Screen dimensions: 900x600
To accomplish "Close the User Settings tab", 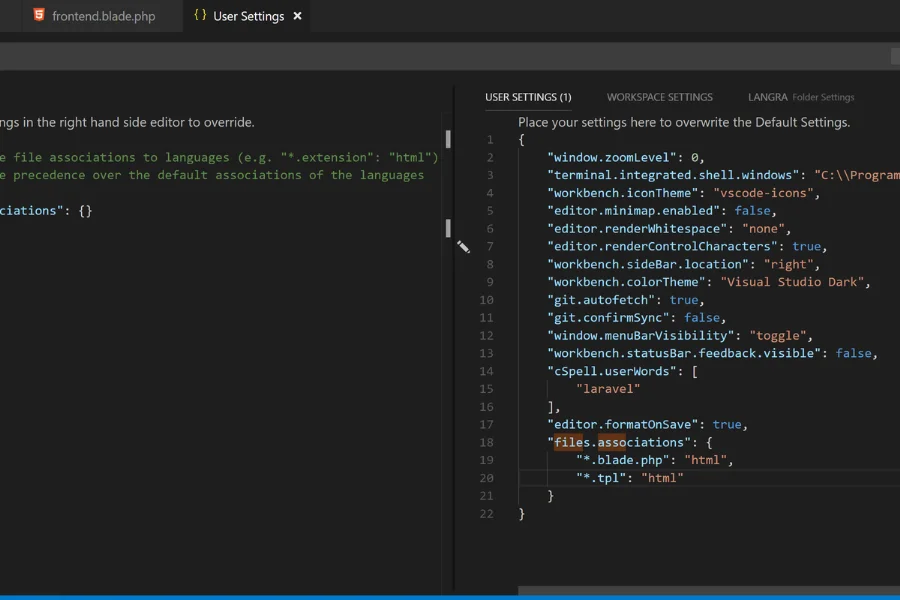I will click(x=297, y=16).
